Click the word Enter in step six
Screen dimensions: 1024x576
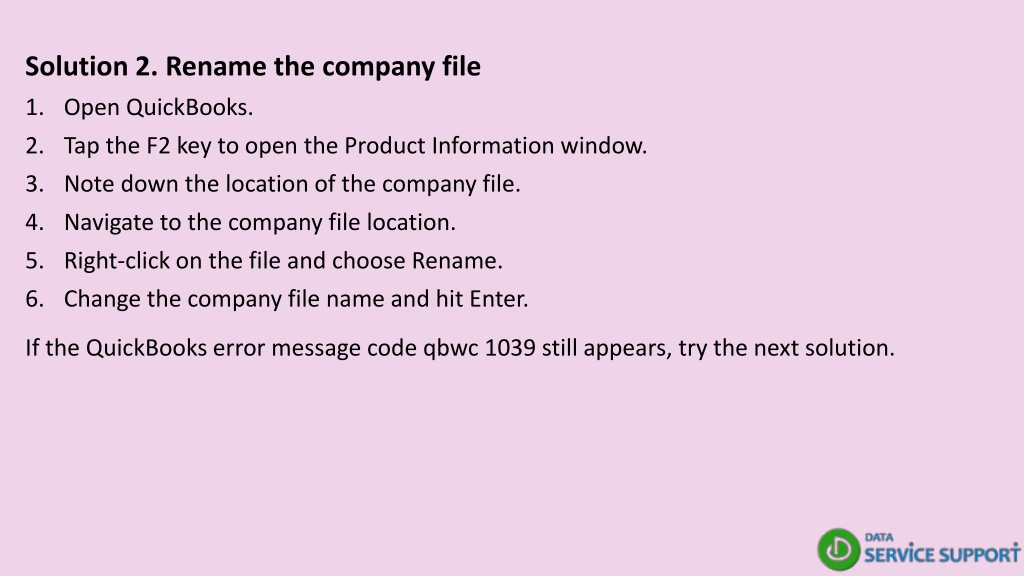[498, 299]
